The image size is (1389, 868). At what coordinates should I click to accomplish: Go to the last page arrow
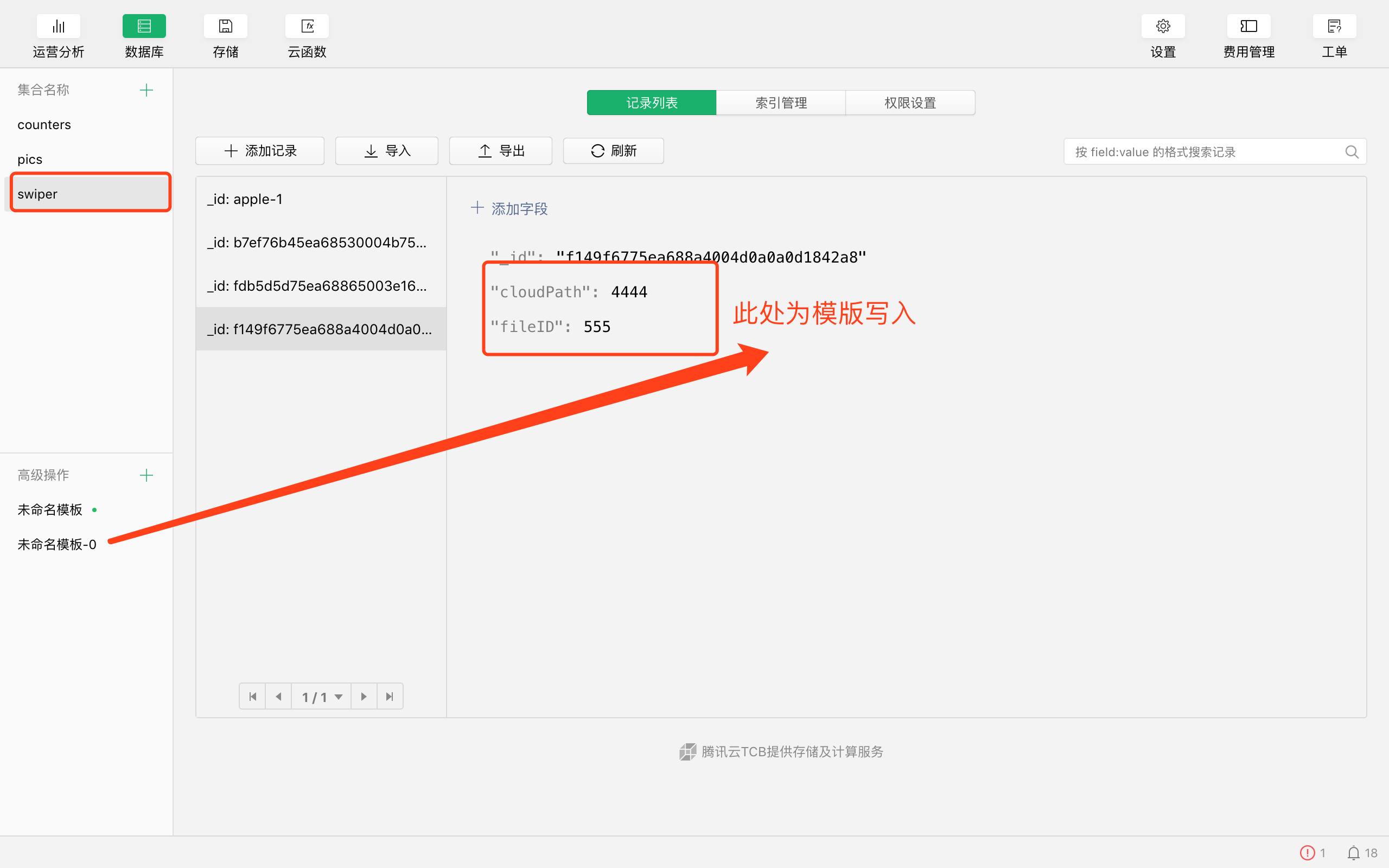(x=390, y=697)
